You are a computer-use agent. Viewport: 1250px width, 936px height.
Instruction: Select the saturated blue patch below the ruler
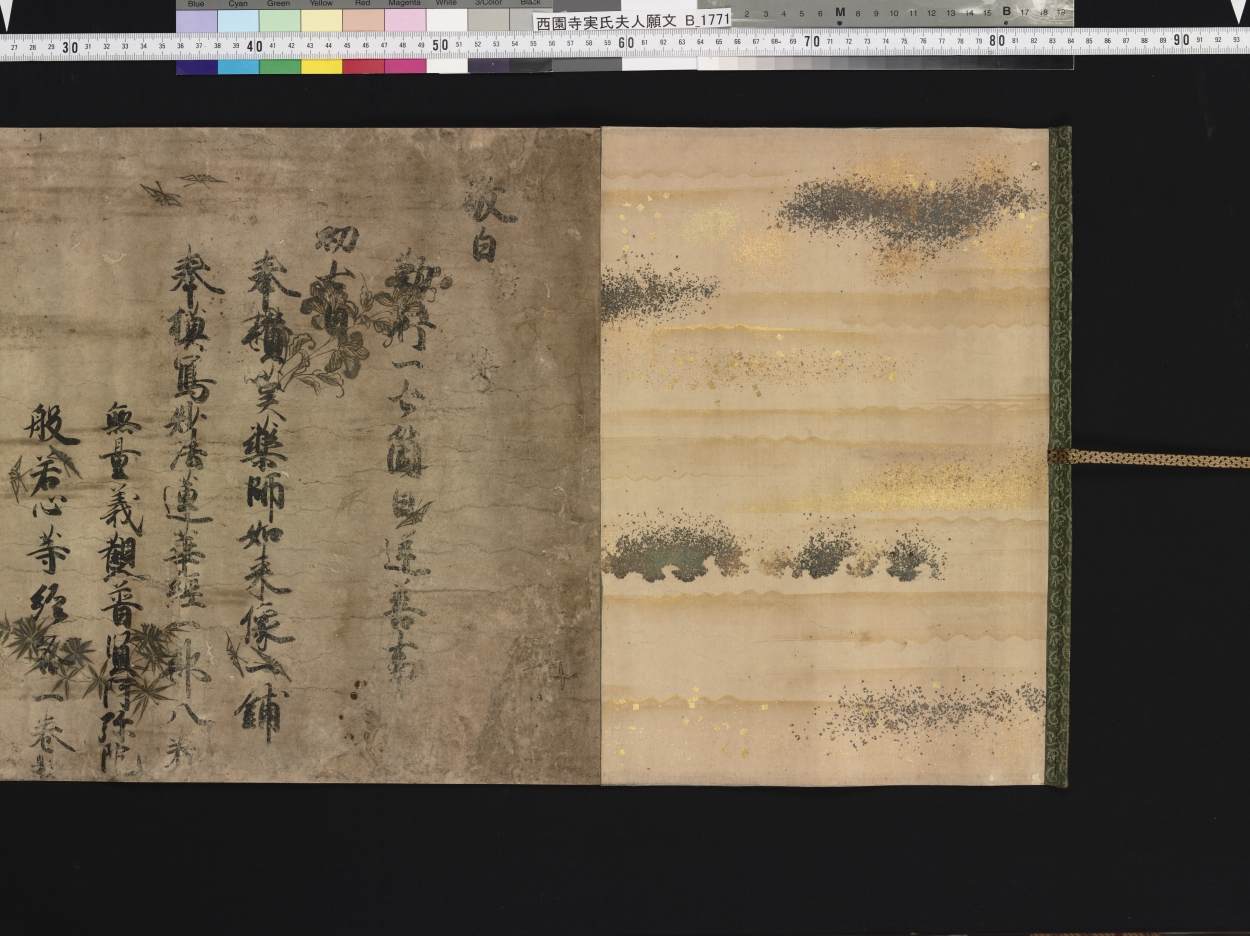click(196, 66)
